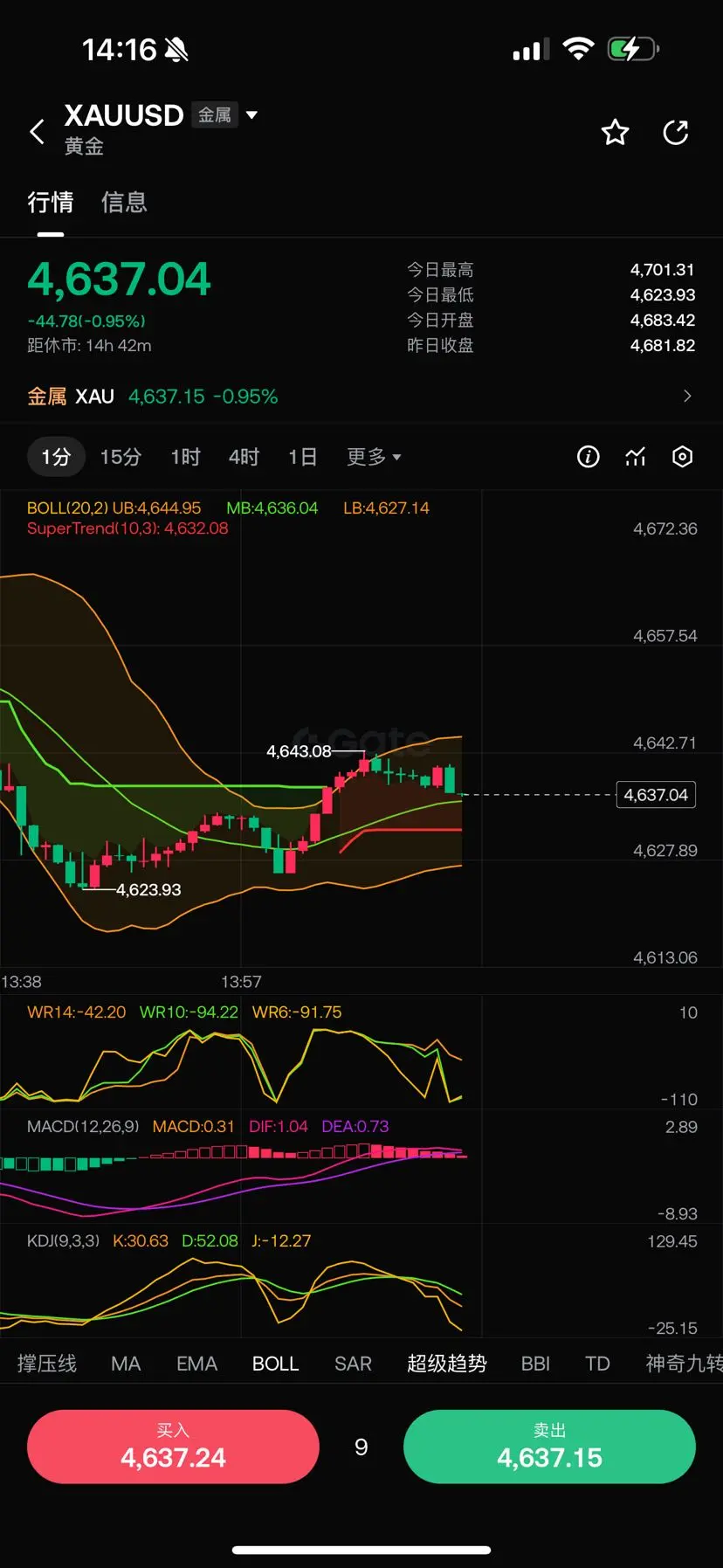The image size is (723, 1568).
Task: Switch to the 信息 tab
Action: pyautogui.click(x=124, y=203)
